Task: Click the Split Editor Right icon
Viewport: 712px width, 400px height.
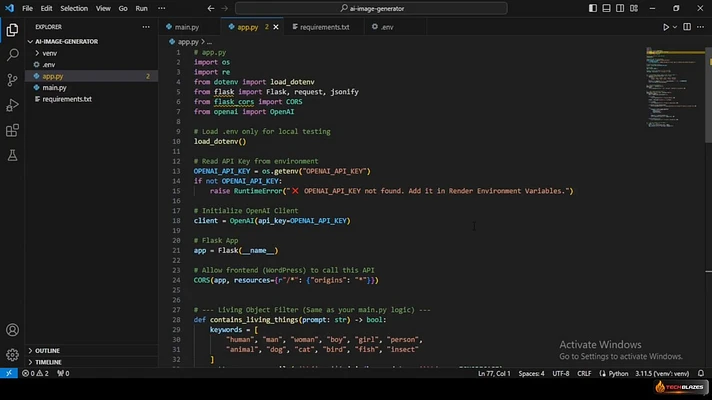Action: coord(687,27)
